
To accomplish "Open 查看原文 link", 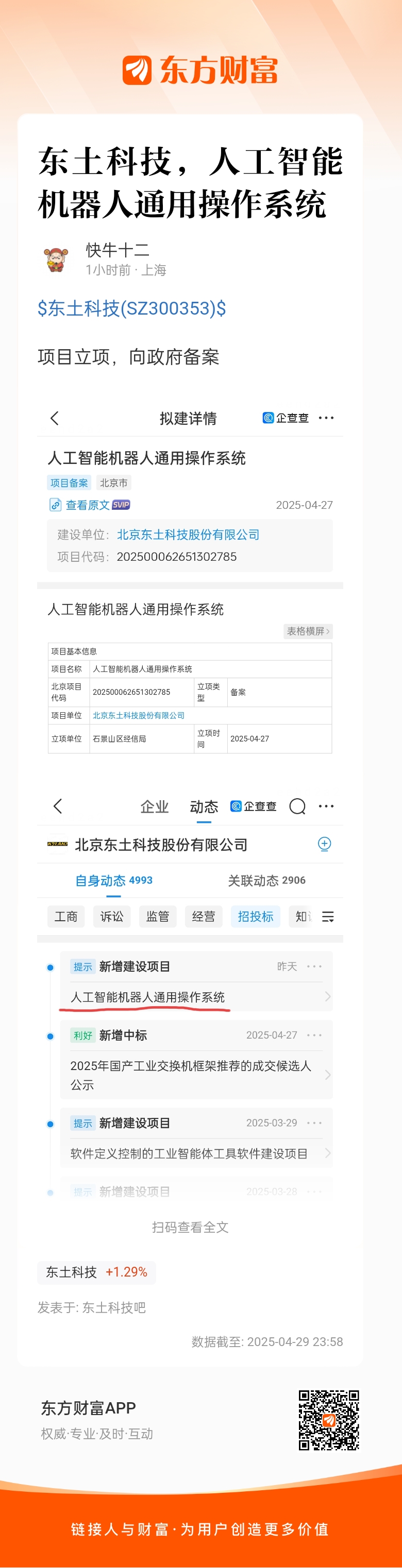I will tap(88, 505).
